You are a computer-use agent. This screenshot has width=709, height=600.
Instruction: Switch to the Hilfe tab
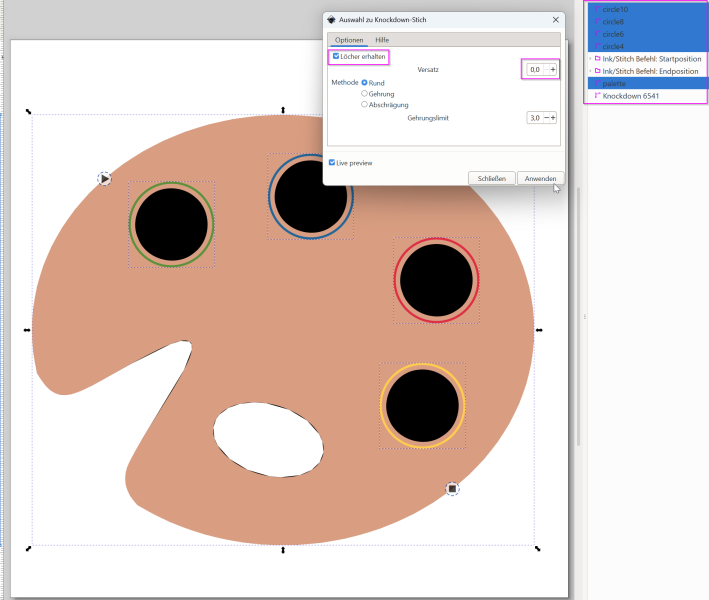[382, 40]
